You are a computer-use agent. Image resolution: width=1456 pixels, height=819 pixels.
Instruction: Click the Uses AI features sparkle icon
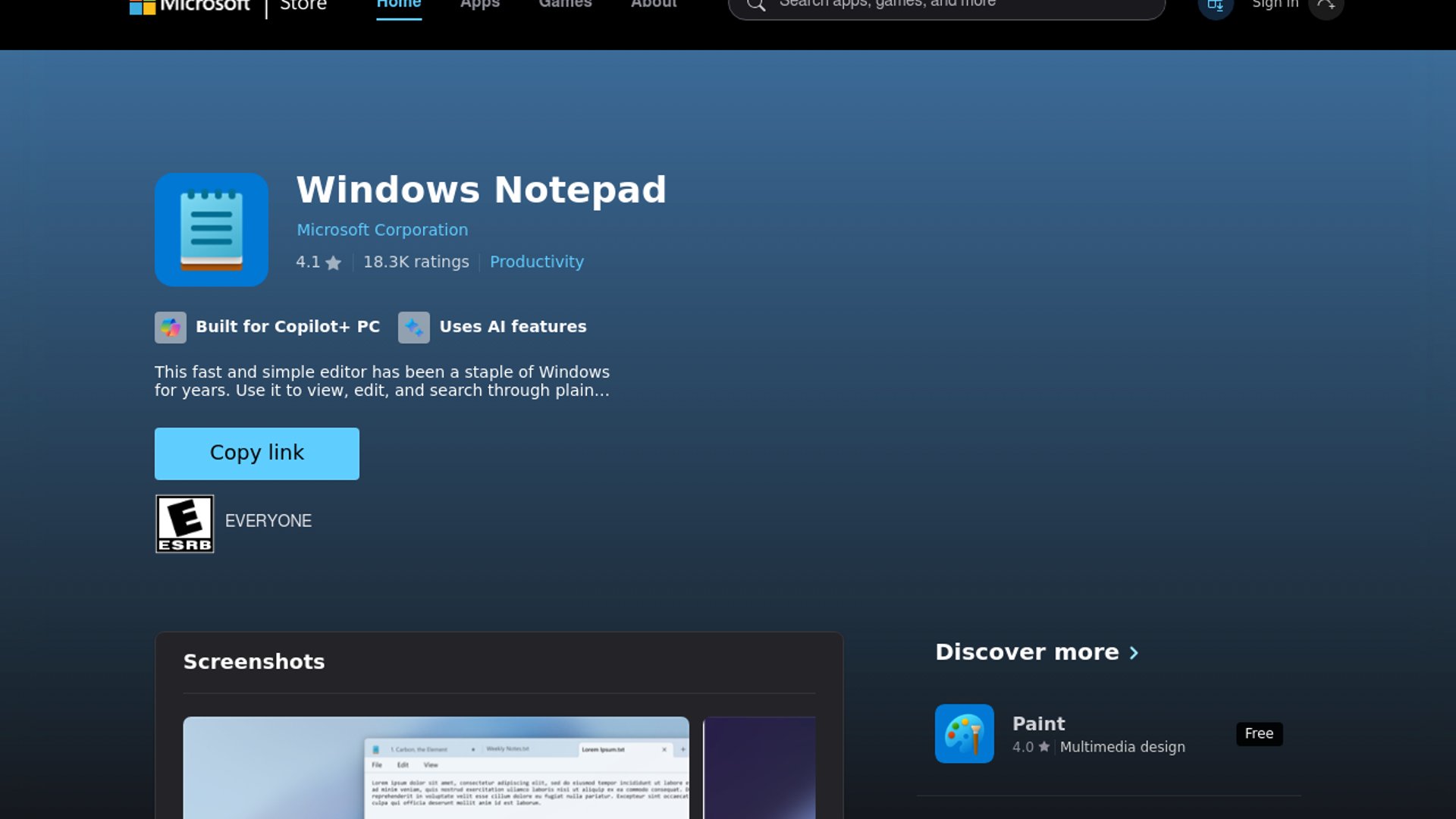point(414,328)
